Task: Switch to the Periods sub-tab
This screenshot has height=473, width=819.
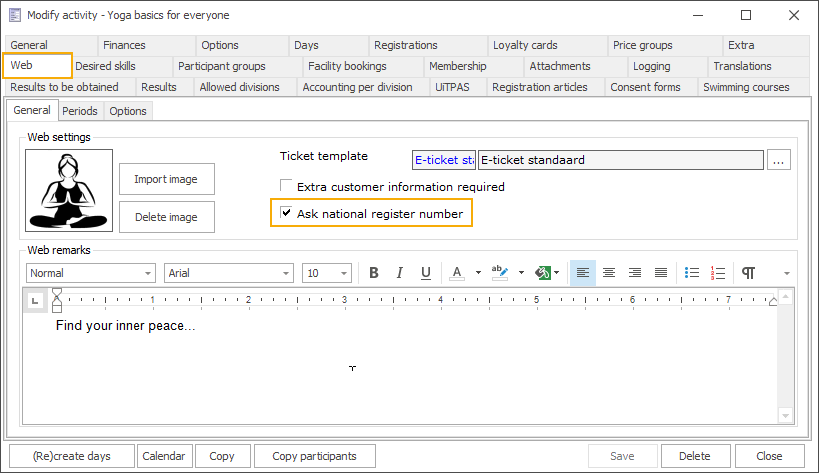Action: [80, 111]
